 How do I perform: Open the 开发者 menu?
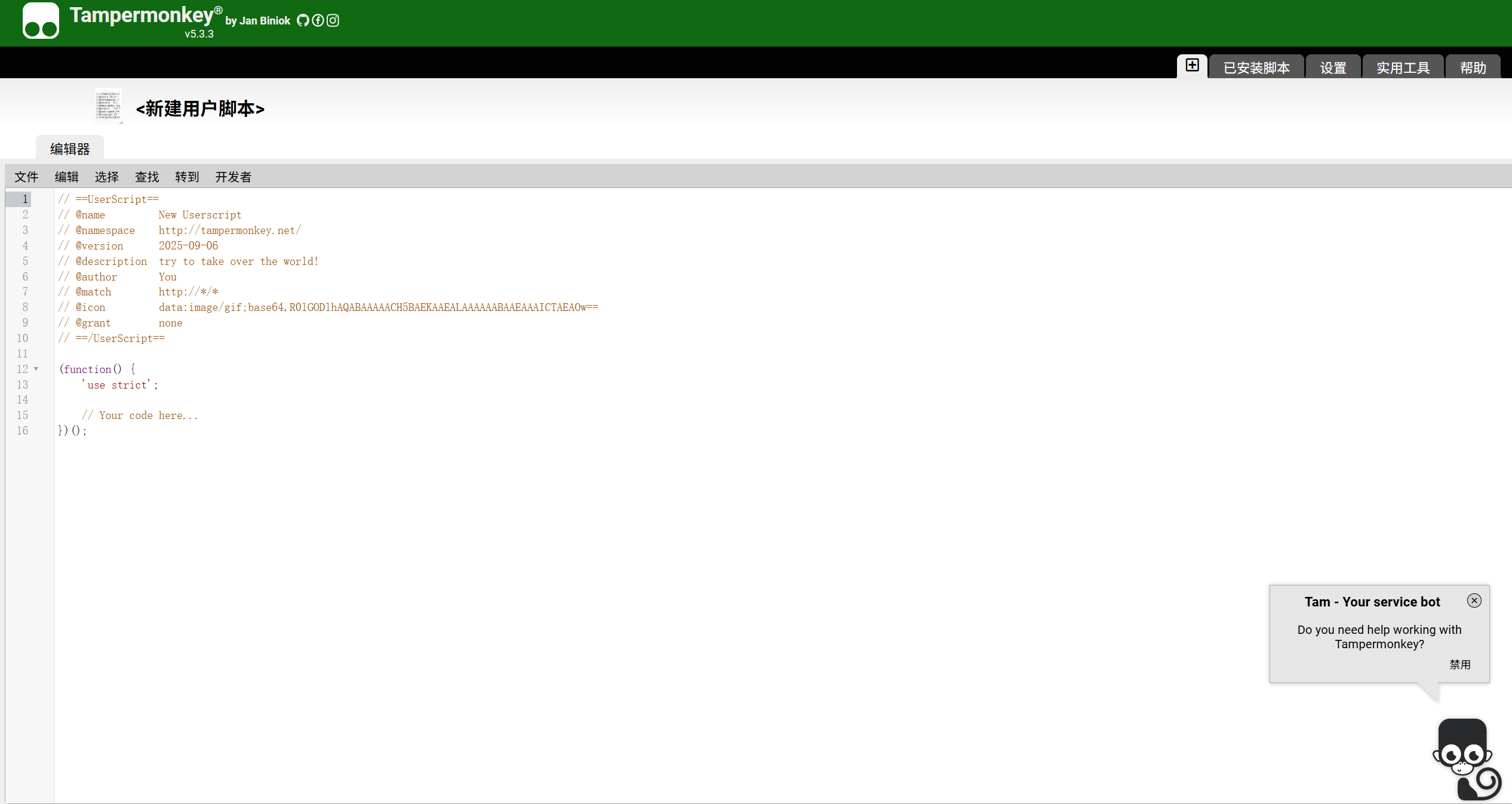(233, 177)
